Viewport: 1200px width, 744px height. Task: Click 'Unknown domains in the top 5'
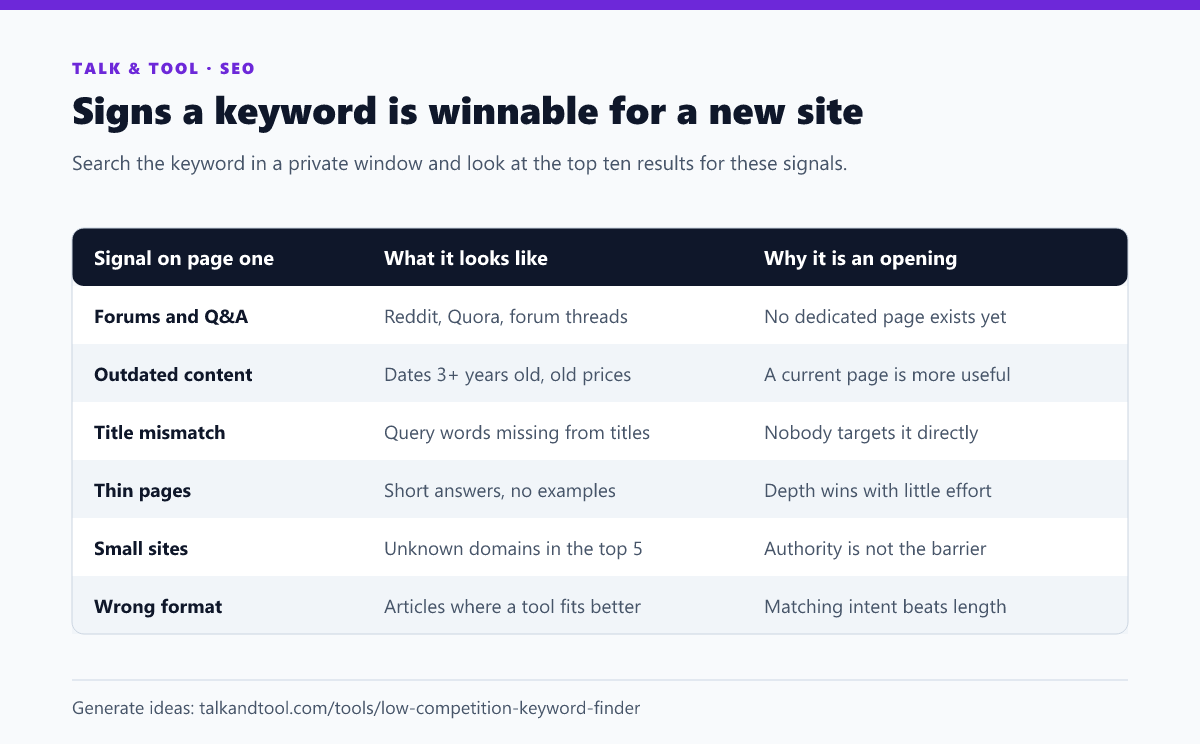point(513,548)
